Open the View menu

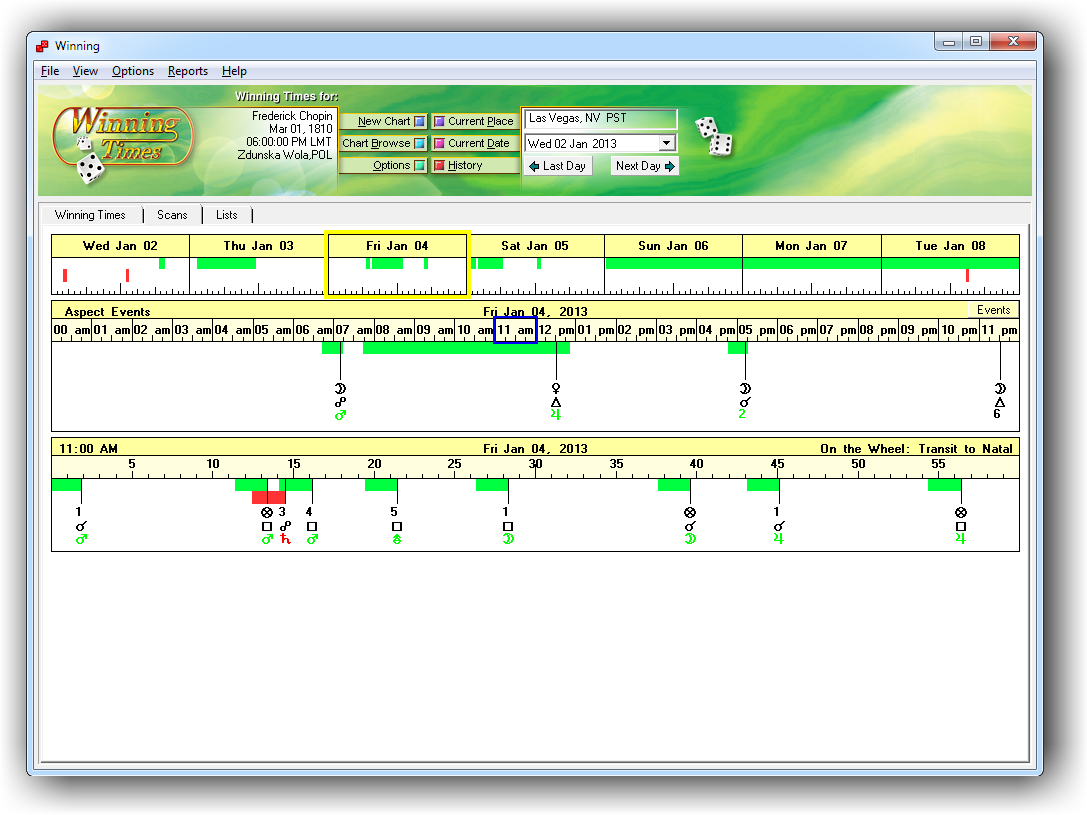(85, 71)
